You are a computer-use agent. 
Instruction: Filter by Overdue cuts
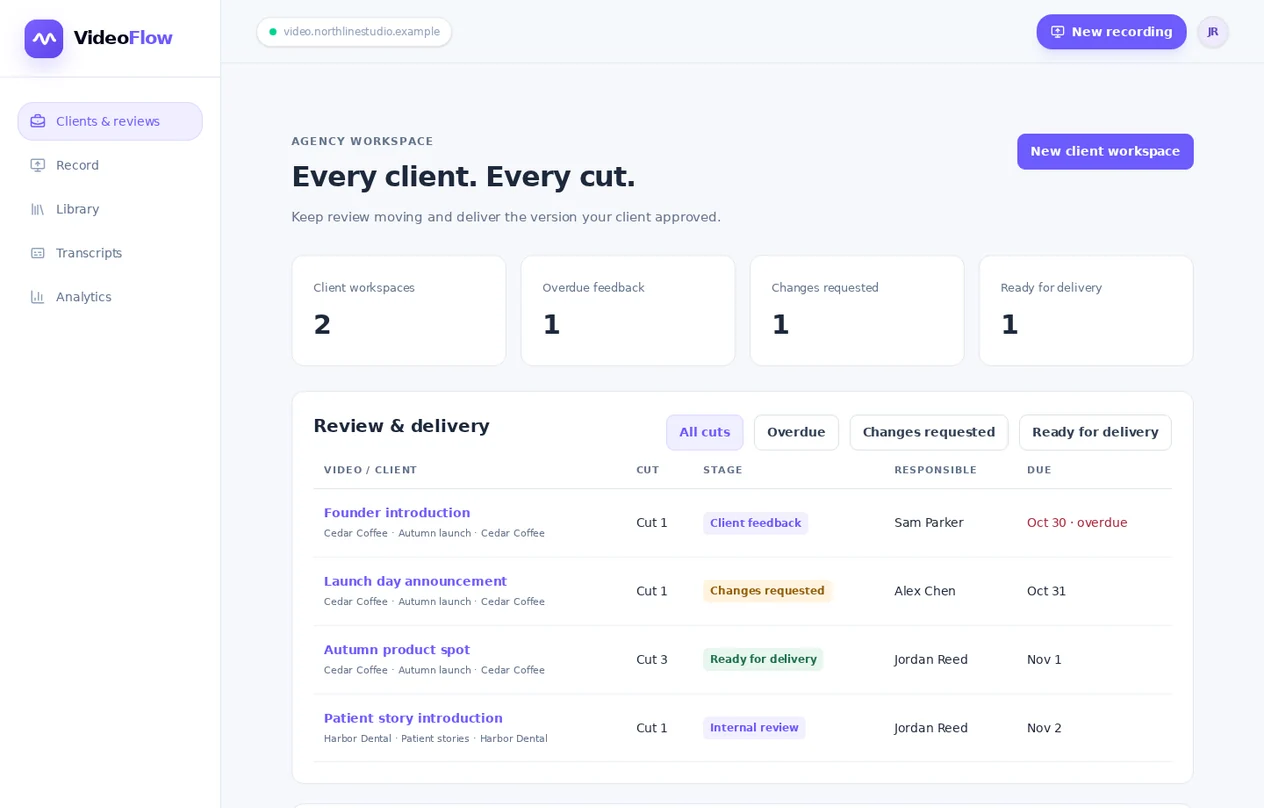point(796,432)
